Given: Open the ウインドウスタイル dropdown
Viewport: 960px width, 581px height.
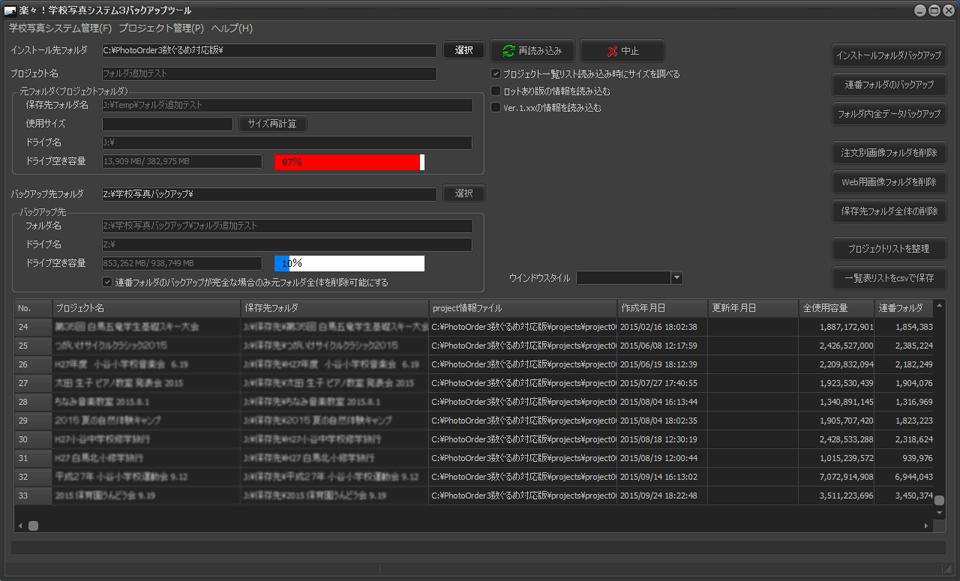Looking at the screenshot, I should pyautogui.click(x=676, y=278).
